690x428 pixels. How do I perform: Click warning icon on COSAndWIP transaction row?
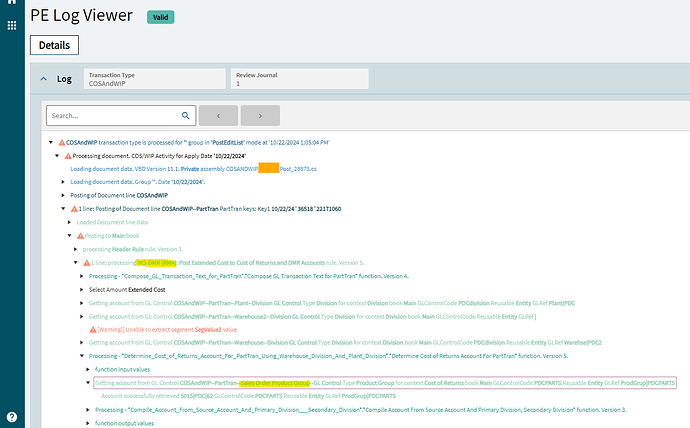pos(62,143)
